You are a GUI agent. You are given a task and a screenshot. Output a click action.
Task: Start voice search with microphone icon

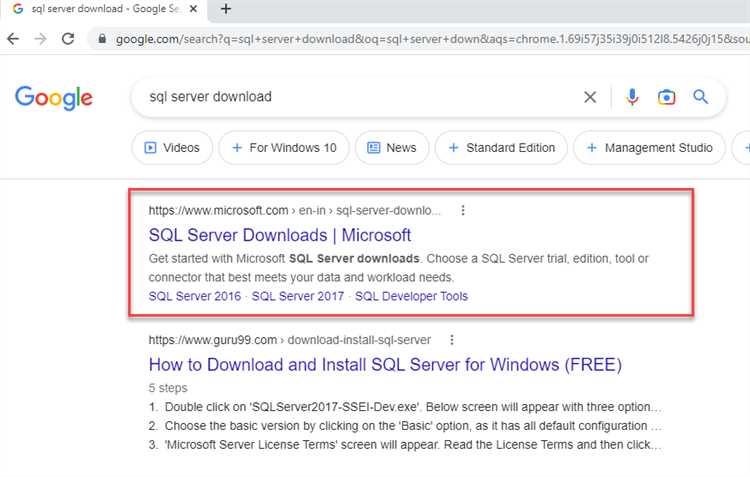[x=632, y=97]
